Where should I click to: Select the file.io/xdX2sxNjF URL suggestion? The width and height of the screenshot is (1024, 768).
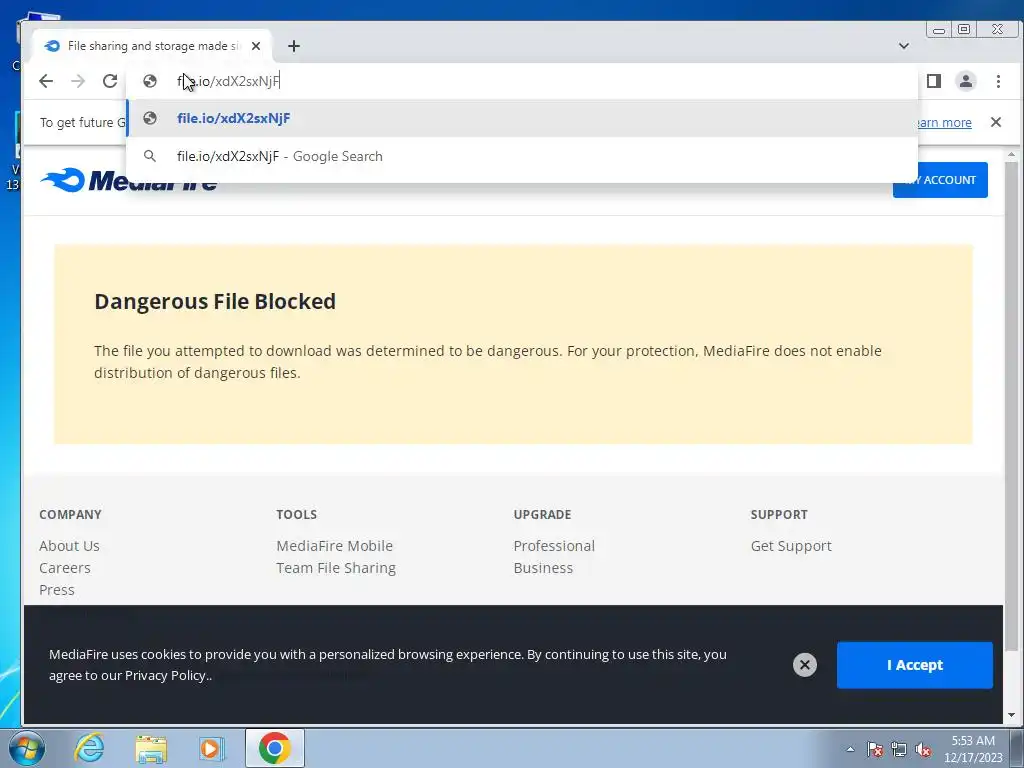522,118
